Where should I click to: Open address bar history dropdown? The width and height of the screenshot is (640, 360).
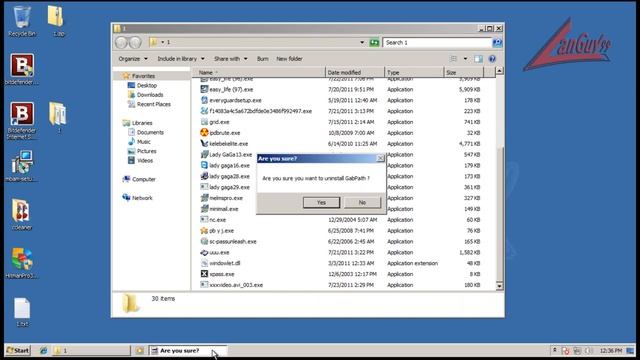(362, 42)
